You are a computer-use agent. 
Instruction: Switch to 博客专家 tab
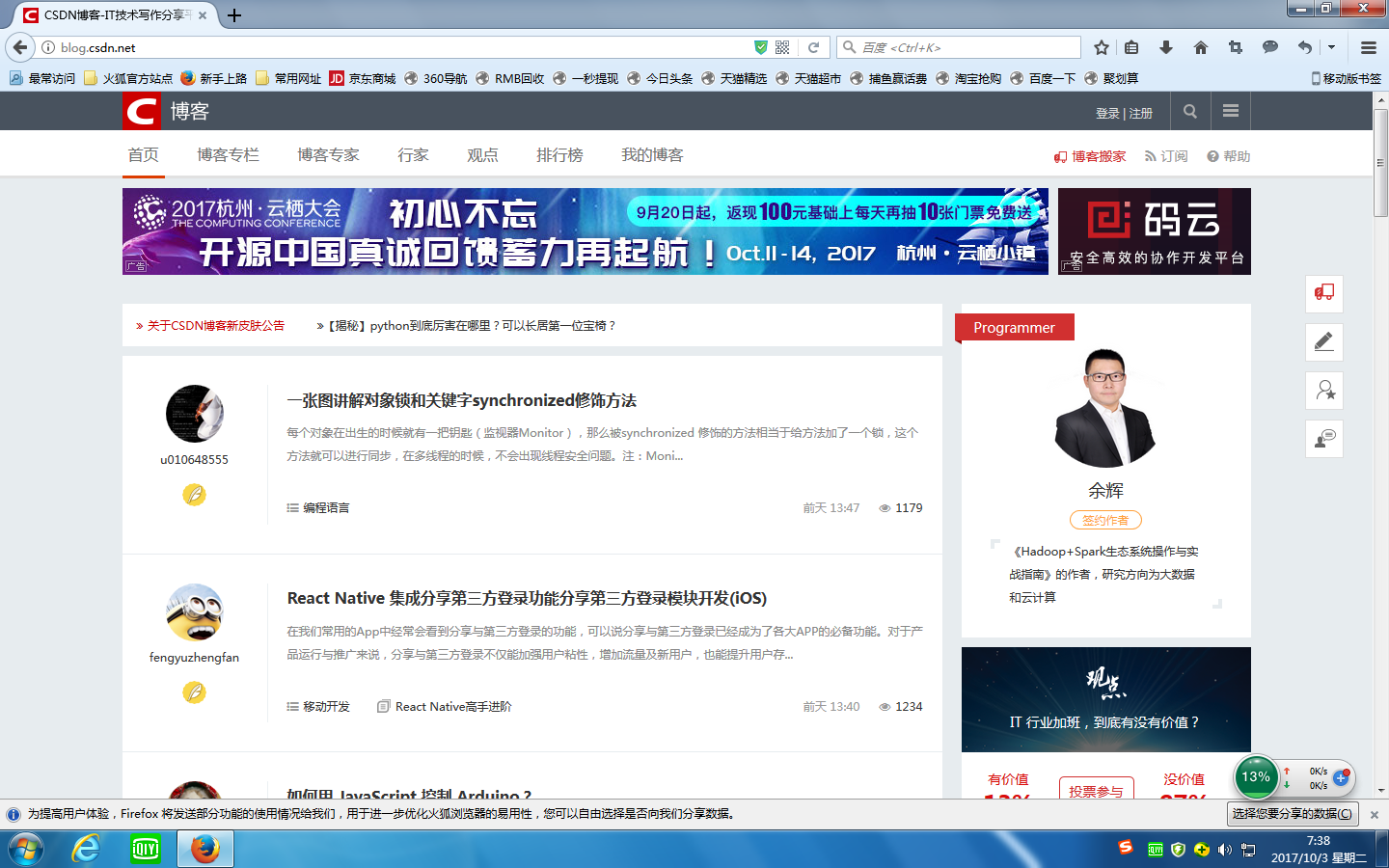pos(329,155)
